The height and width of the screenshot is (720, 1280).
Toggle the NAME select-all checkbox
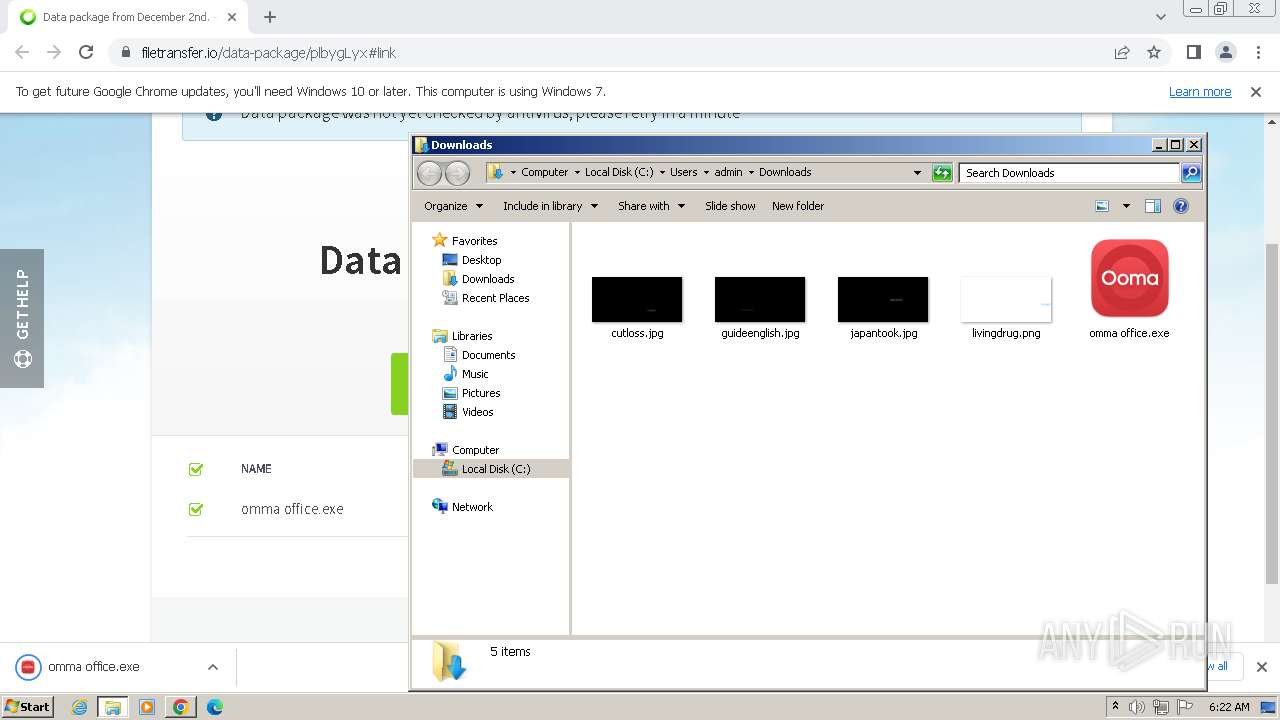pyautogui.click(x=196, y=469)
